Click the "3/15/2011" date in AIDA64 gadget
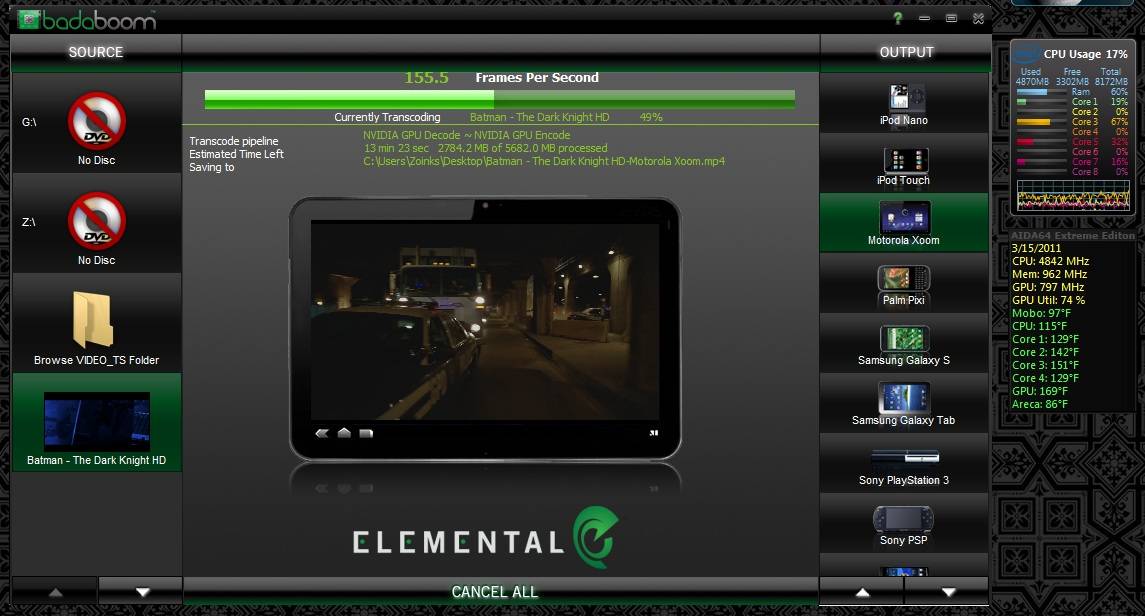The height and width of the screenshot is (616, 1145). [x=1036, y=248]
